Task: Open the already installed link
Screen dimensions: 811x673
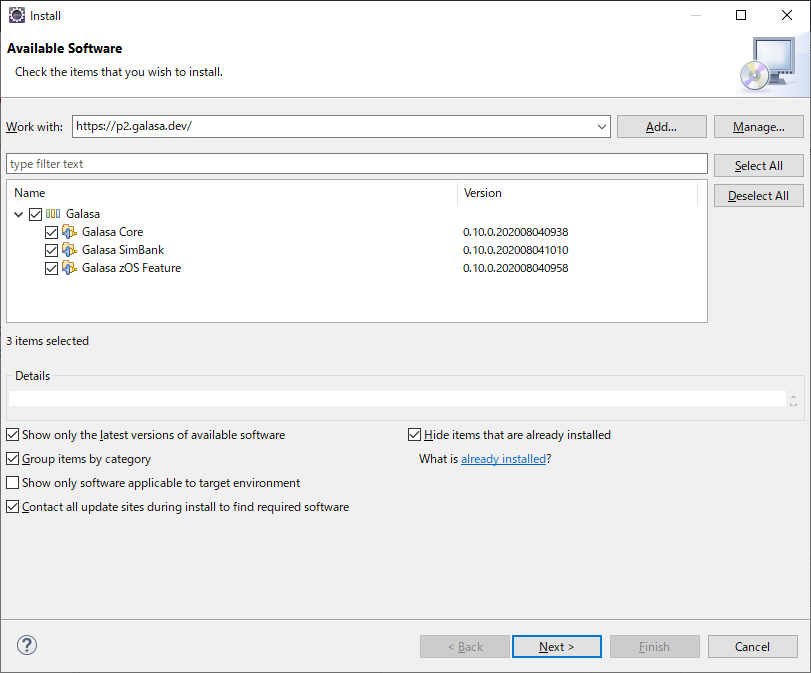Action: click(503, 459)
